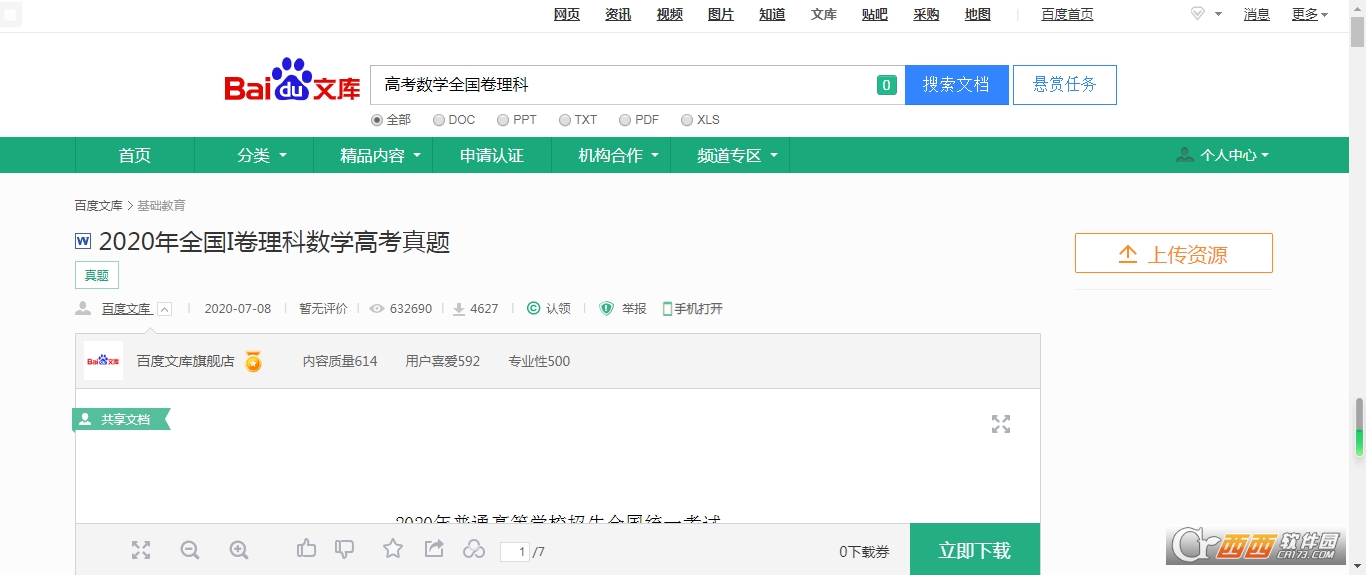This screenshot has width=1366, height=575.
Task: Open on phone via 手机打开 icon
Action: click(667, 309)
